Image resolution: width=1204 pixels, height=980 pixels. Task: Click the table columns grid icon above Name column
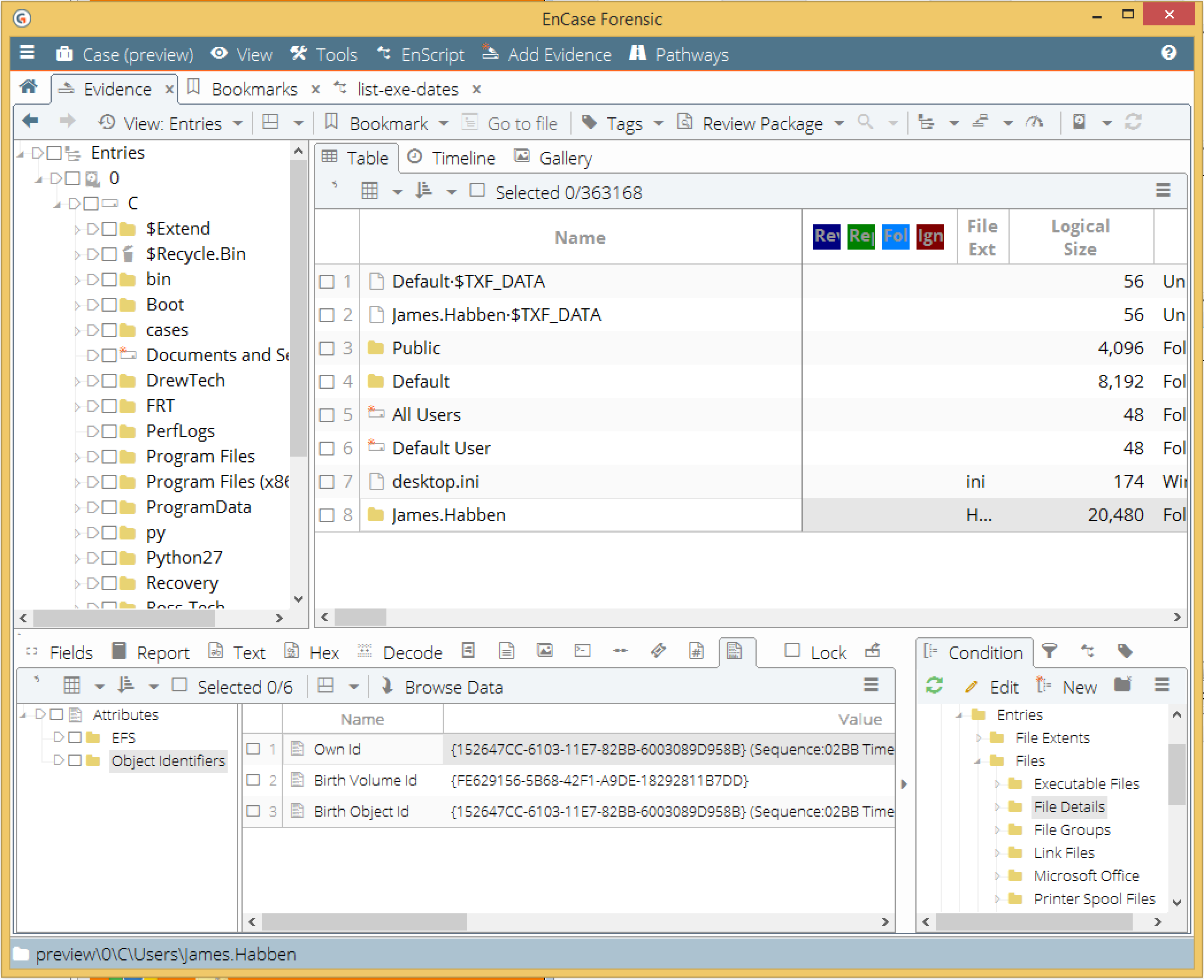click(370, 190)
